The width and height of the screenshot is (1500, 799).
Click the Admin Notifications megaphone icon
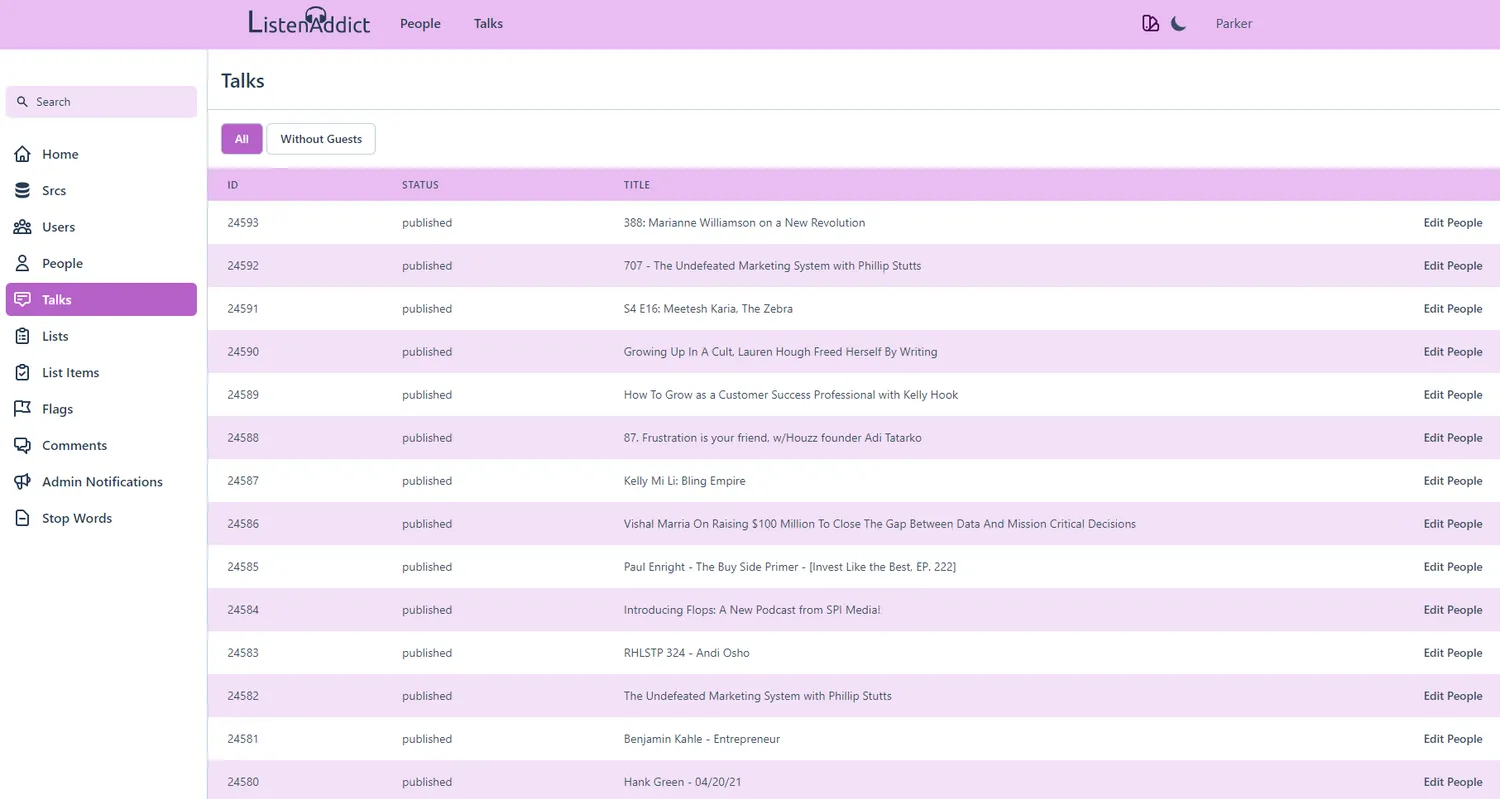22,482
